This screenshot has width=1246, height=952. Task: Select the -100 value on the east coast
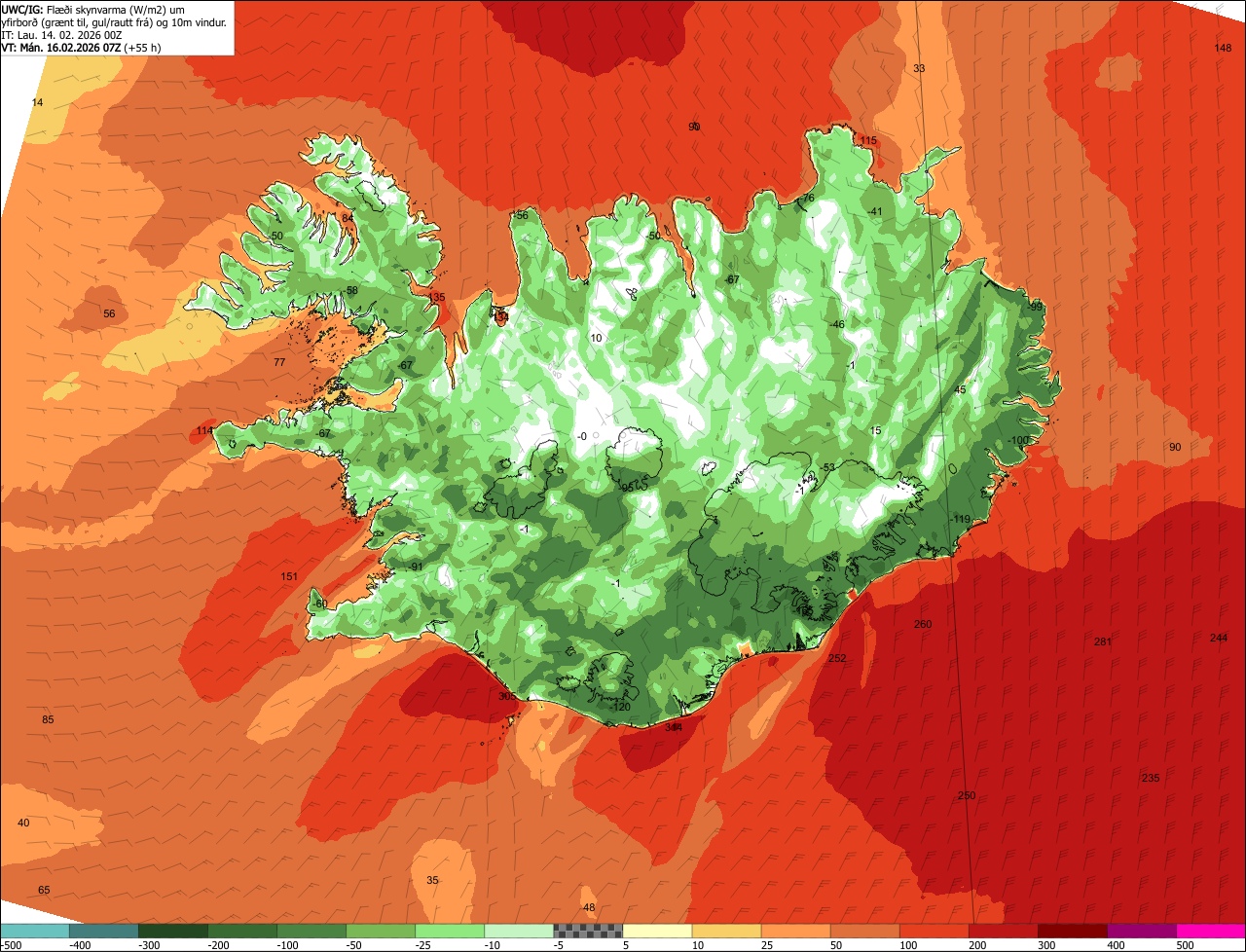point(1018,440)
